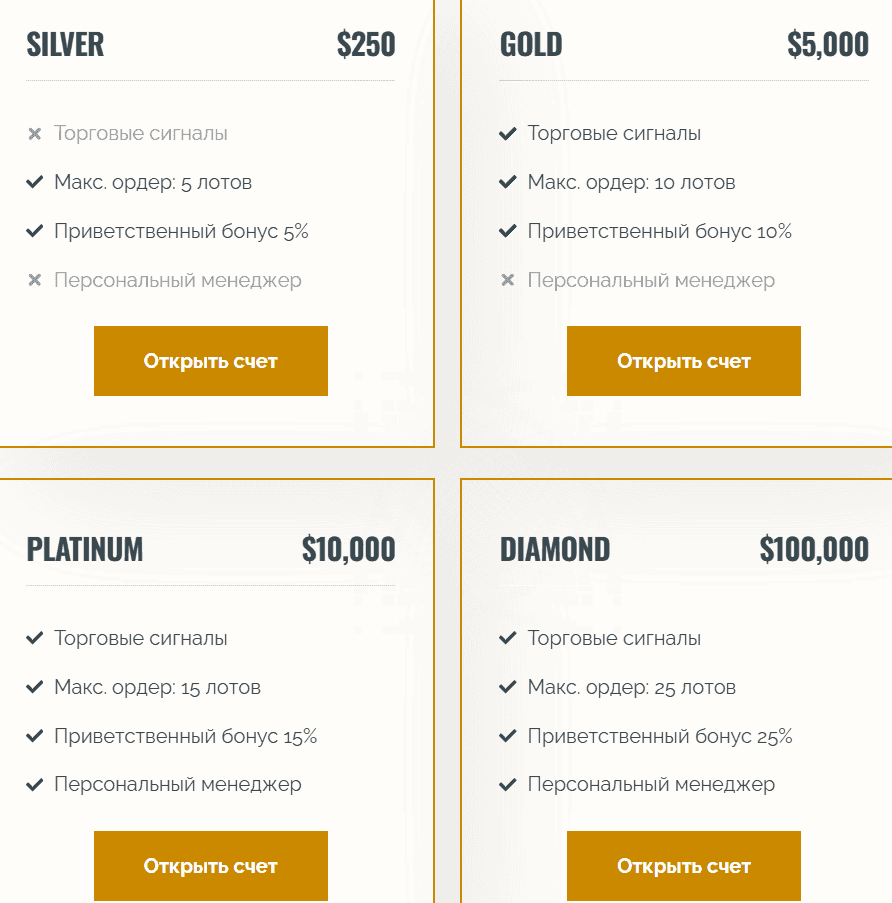This screenshot has height=903, width=892.
Task: Click the checkmark beside Platinum's Персональный менеджер
Action: (35, 785)
